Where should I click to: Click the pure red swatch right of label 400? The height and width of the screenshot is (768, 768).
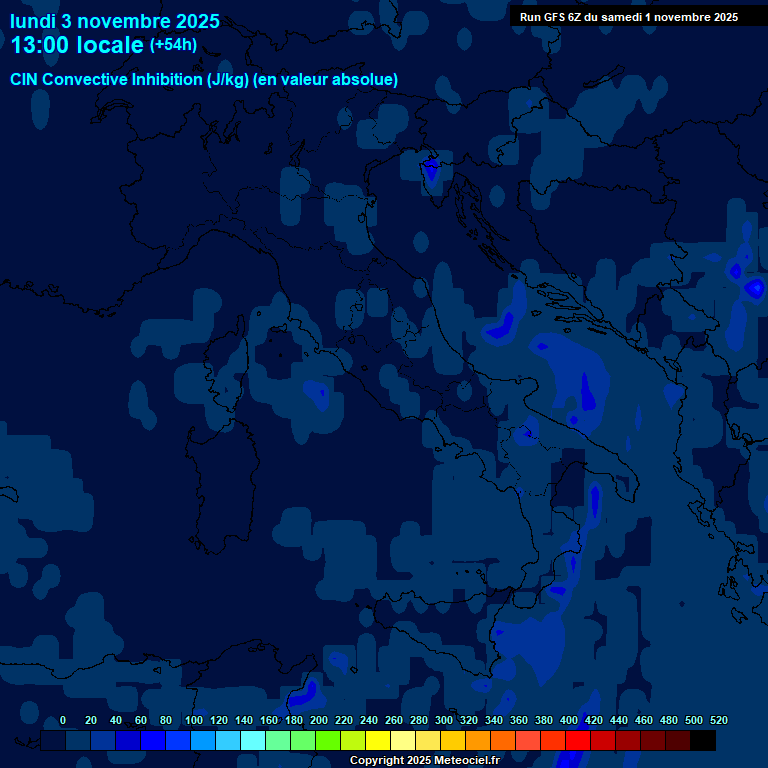578,741
